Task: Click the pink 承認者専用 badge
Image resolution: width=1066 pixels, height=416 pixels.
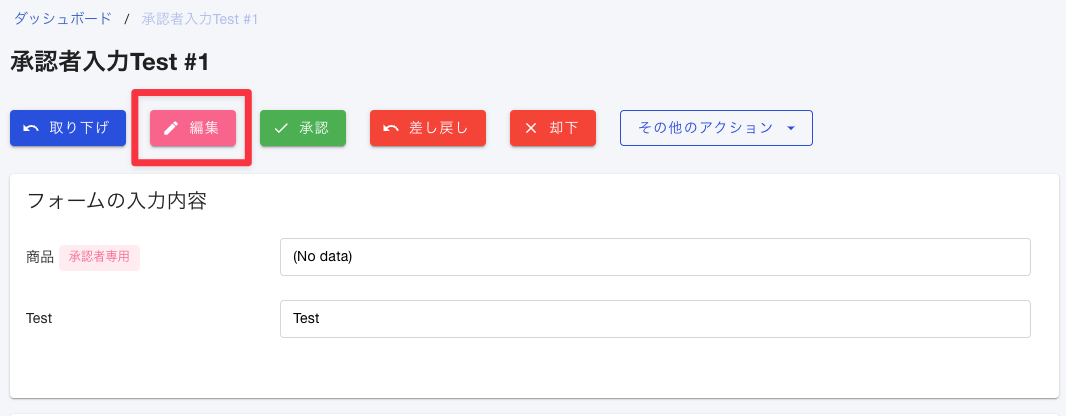Action: [99, 258]
